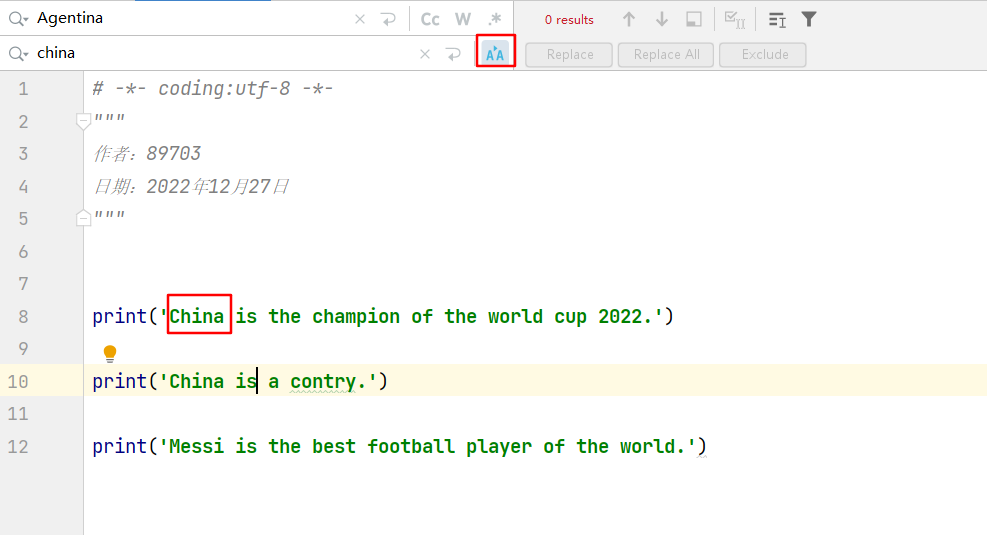
Task: Open the search filter funnel options
Action: coord(809,19)
